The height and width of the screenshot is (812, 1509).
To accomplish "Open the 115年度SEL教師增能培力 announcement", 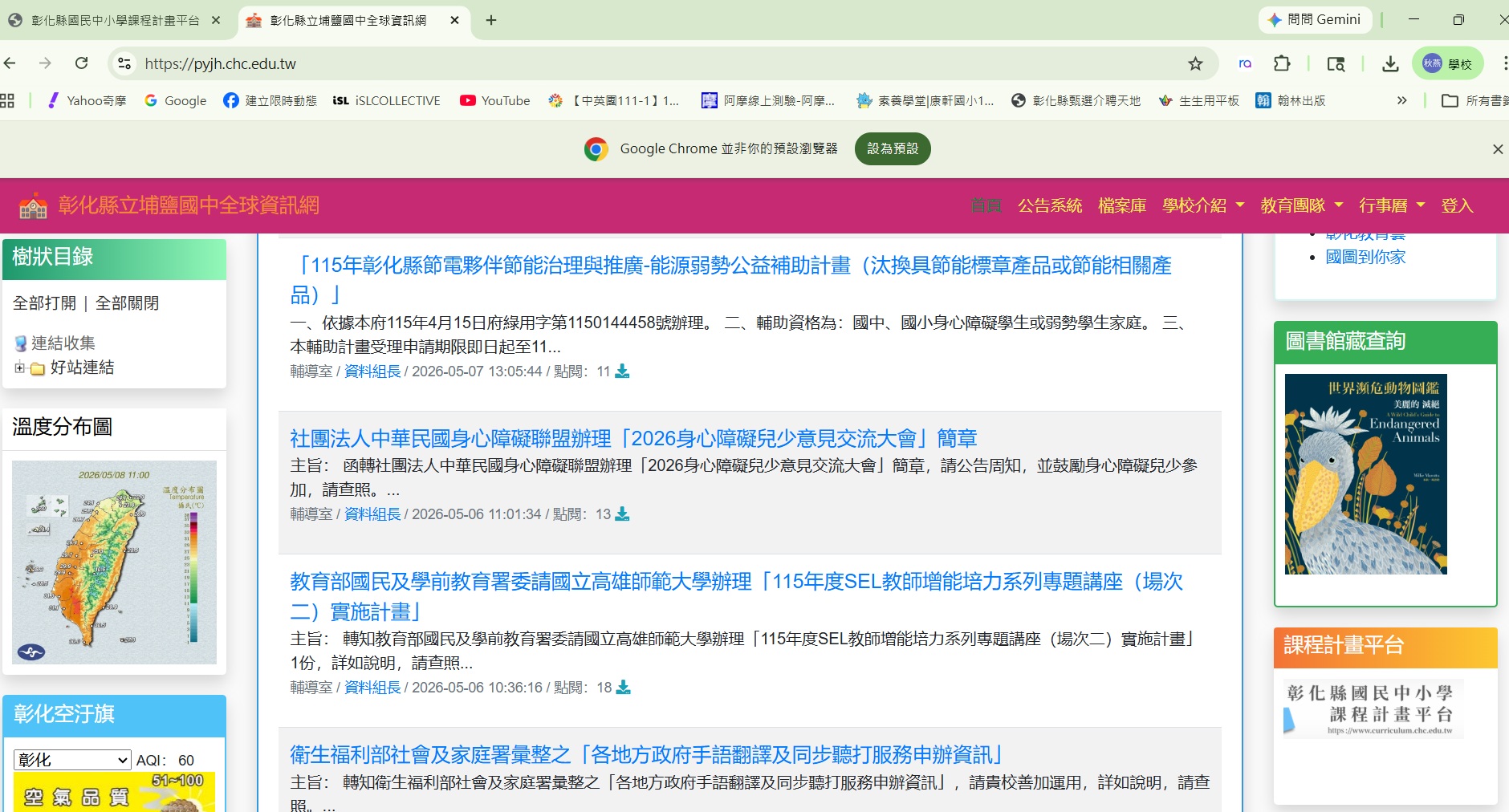I will [736, 596].
